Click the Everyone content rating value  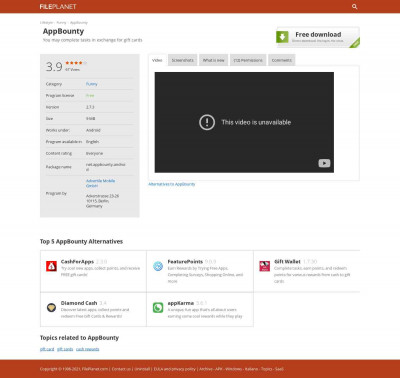[x=94, y=153]
